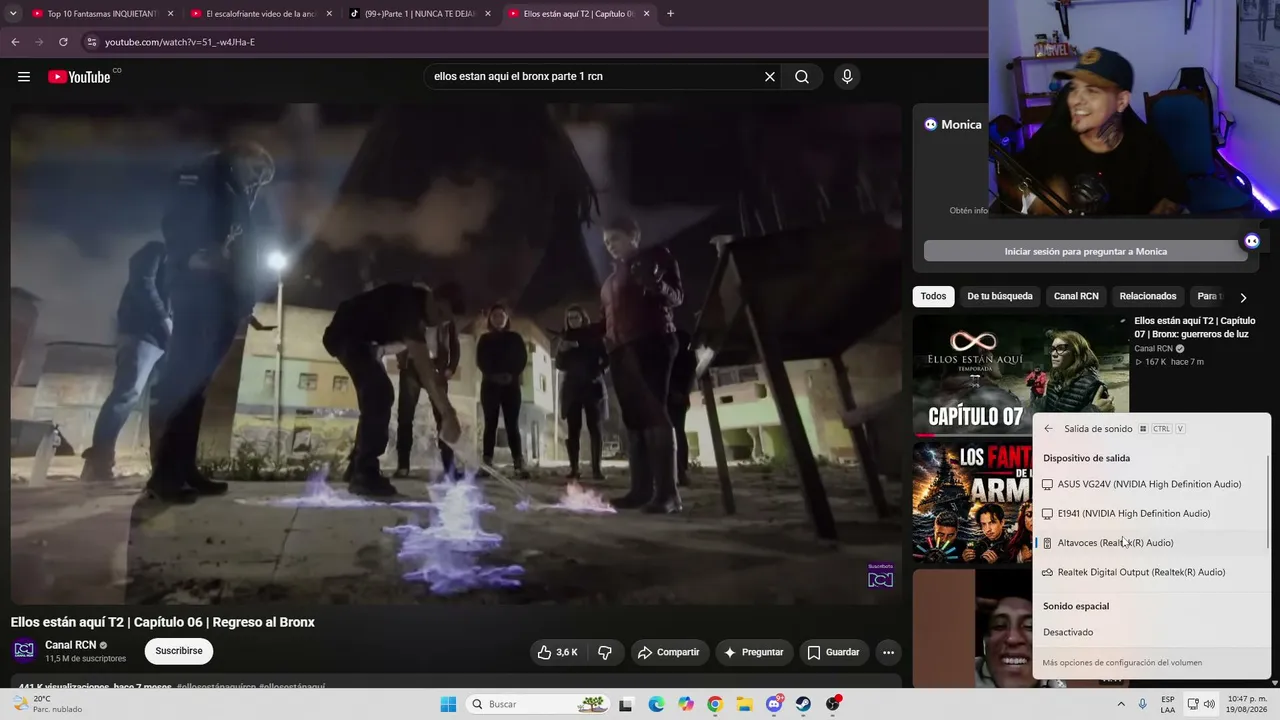Clear the YouTube search box text
The height and width of the screenshot is (720, 1280).
770,77
